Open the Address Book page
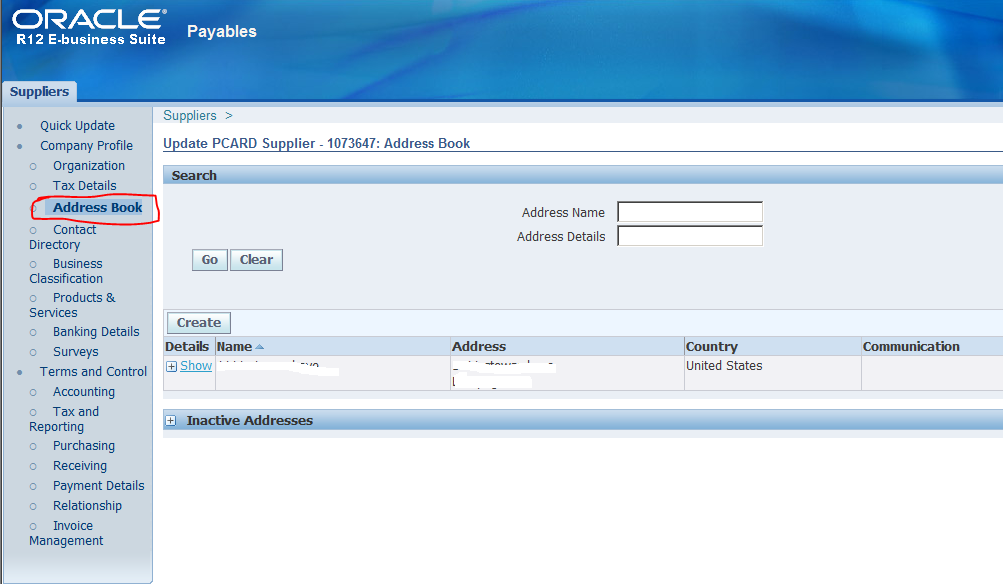The width and height of the screenshot is (1003, 584). click(96, 208)
